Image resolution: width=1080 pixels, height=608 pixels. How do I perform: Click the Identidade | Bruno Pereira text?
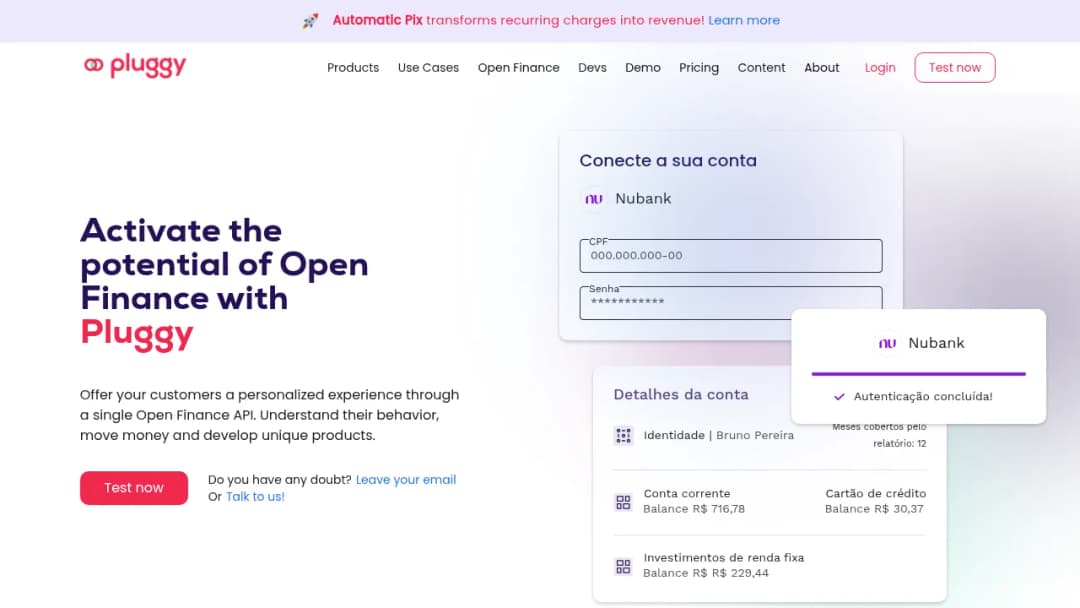pyautogui.click(x=718, y=435)
